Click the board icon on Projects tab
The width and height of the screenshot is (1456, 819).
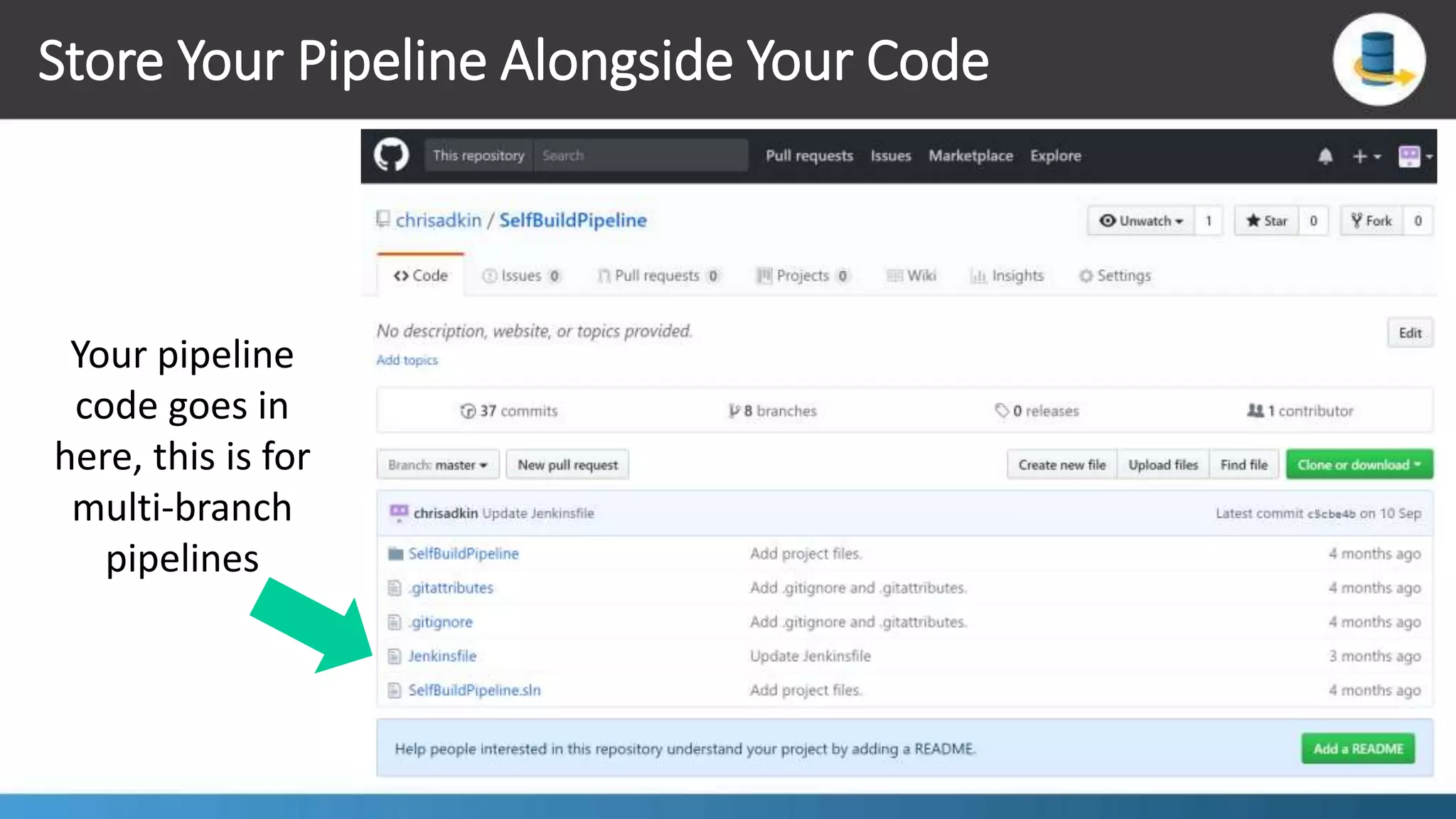tap(764, 276)
